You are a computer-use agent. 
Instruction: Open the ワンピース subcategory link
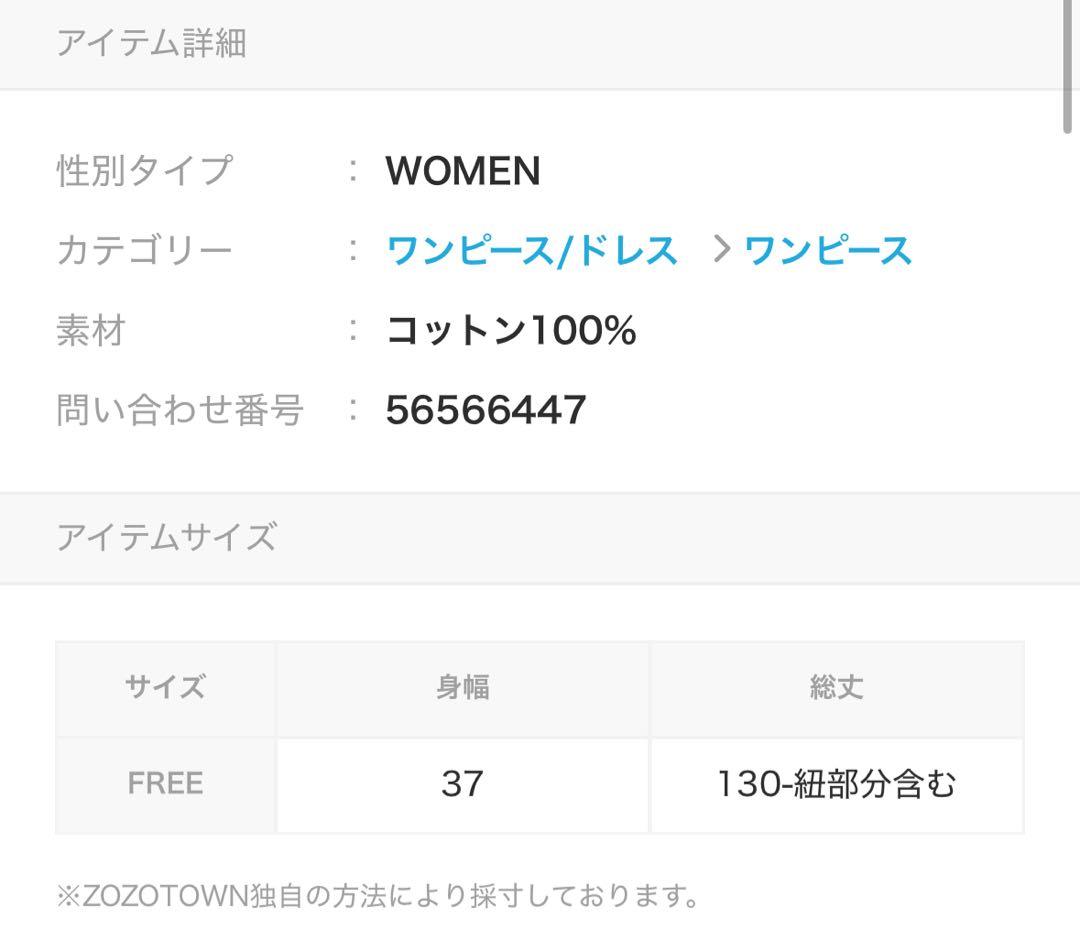828,250
